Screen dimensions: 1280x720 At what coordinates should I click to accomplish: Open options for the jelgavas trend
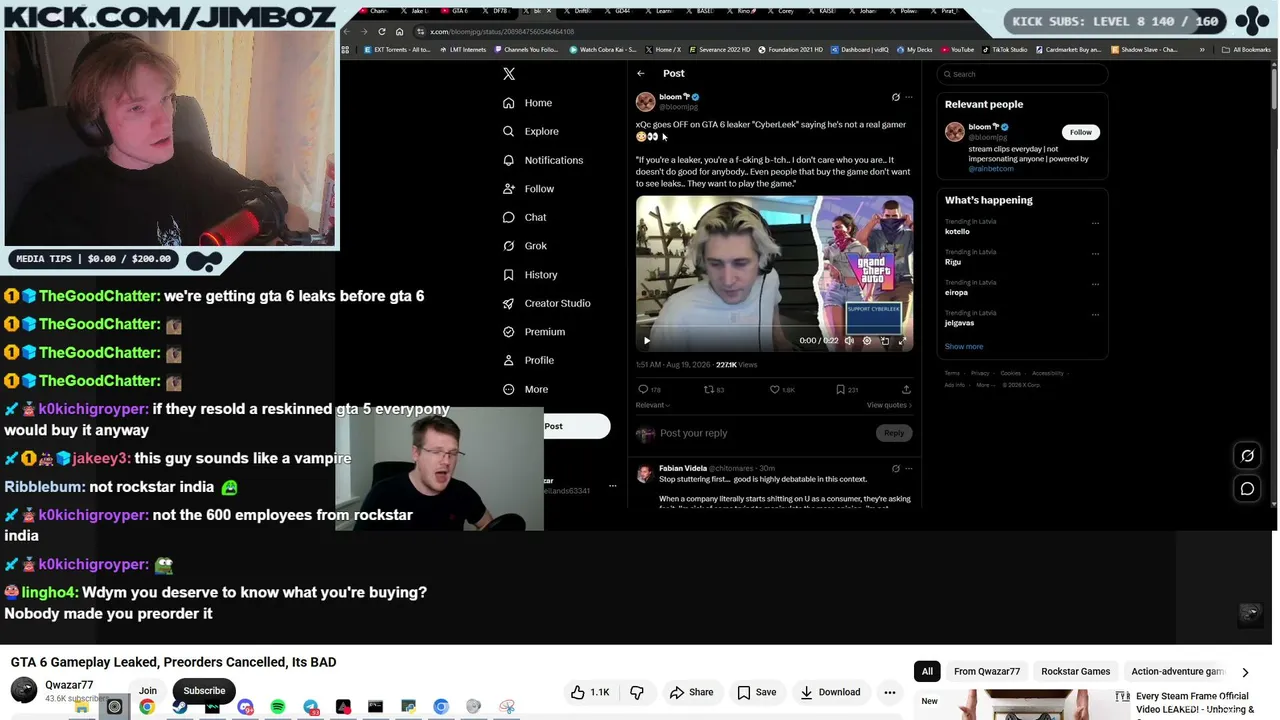pyautogui.click(x=1095, y=314)
